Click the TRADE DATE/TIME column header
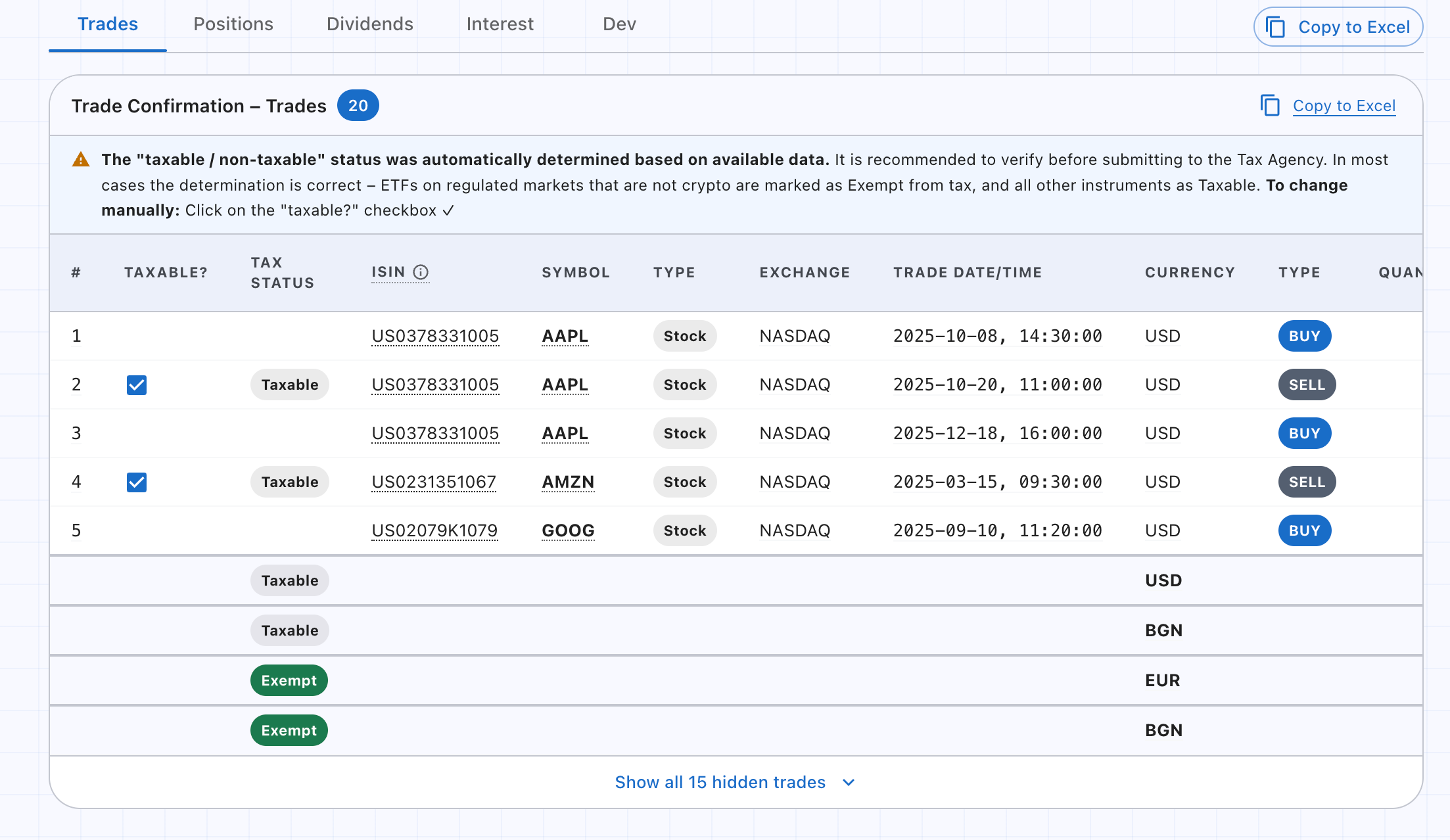Screen dimensions: 1450x840 point(968,273)
